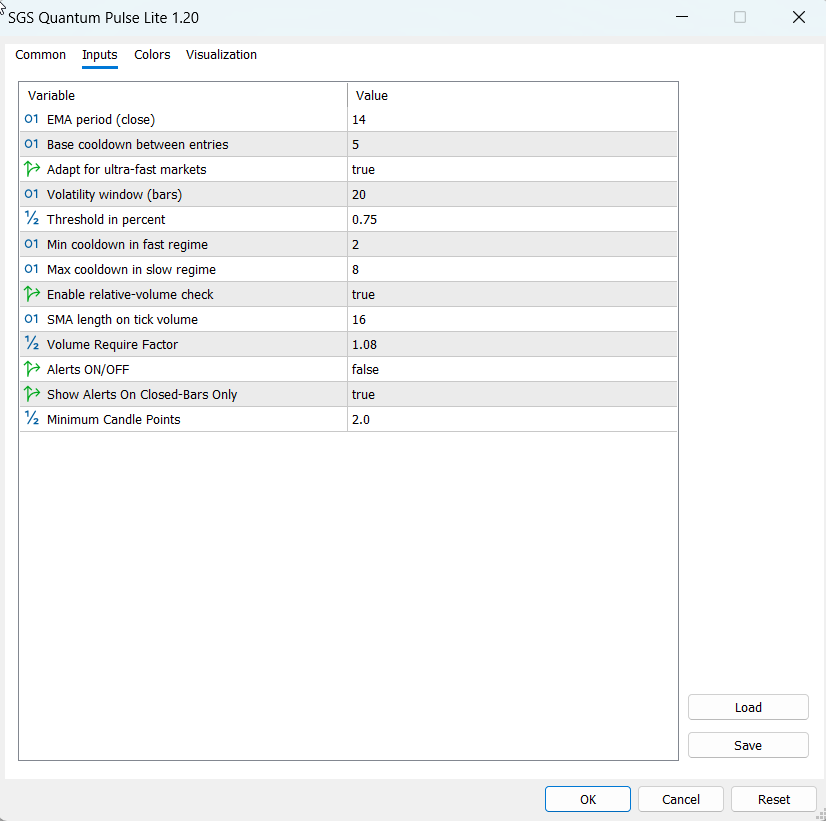The height and width of the screenshot is (821, 826).
Task: Select the Min cooldown in fast regime label
Action: [x=127, y=244]
